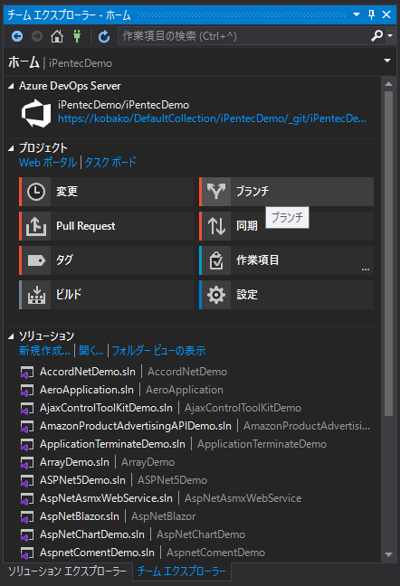
Task: Open the ビルド tile
Action: (x=106, y=295)
